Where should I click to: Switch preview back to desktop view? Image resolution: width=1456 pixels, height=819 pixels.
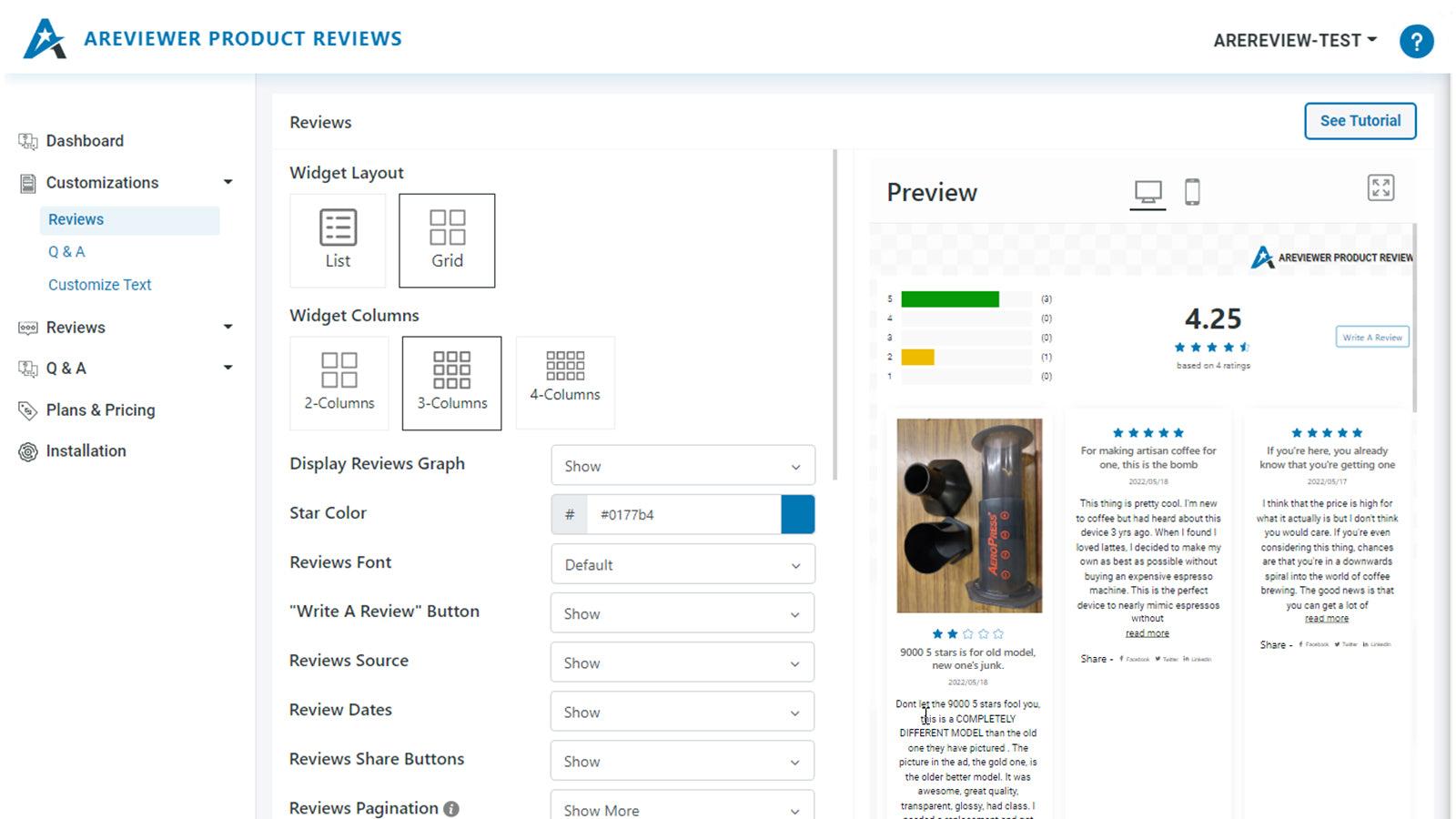[1148, 190]
